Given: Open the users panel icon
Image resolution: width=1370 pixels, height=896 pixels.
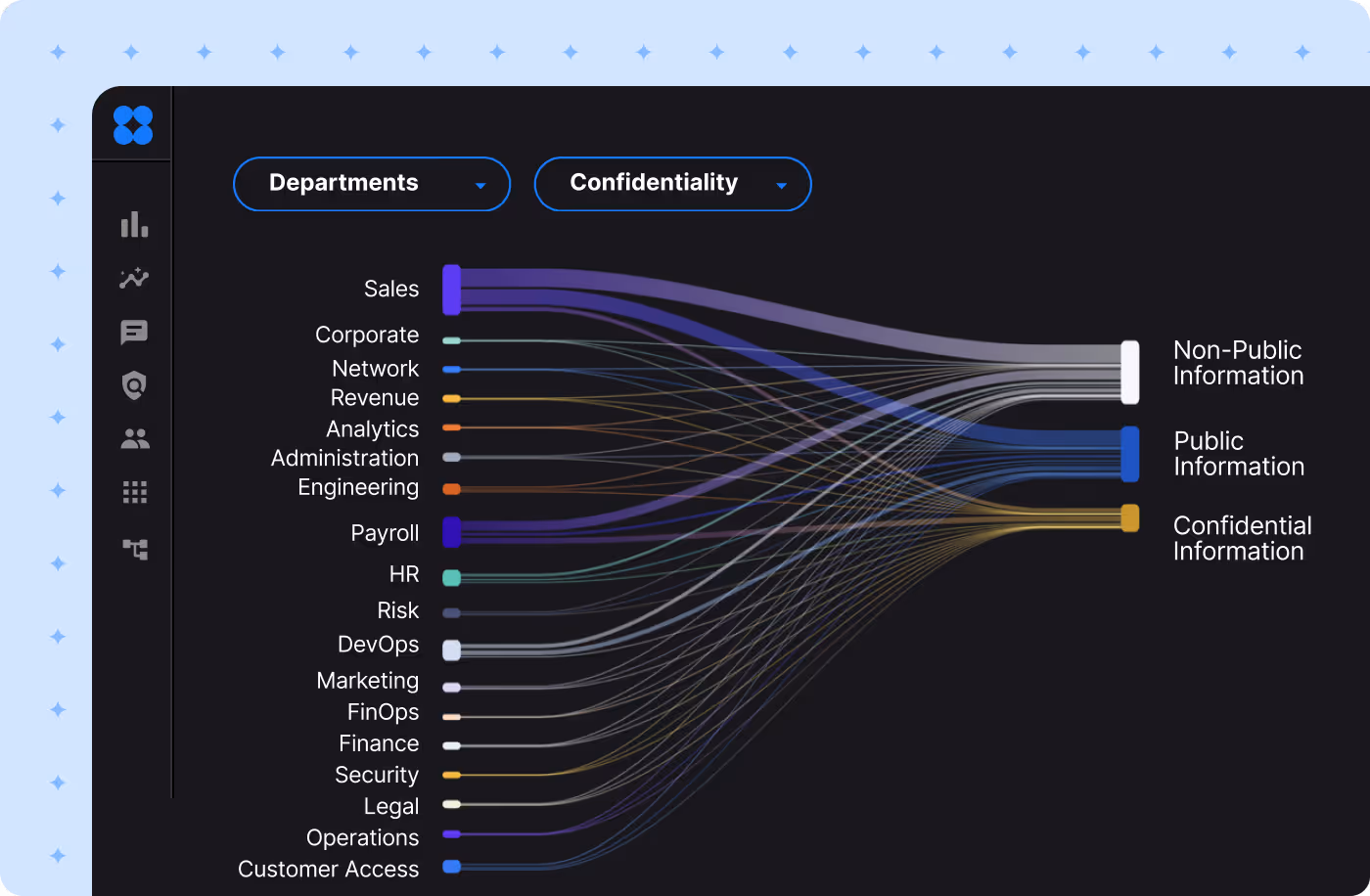Looking at the screenshot, I should point(133,438).
